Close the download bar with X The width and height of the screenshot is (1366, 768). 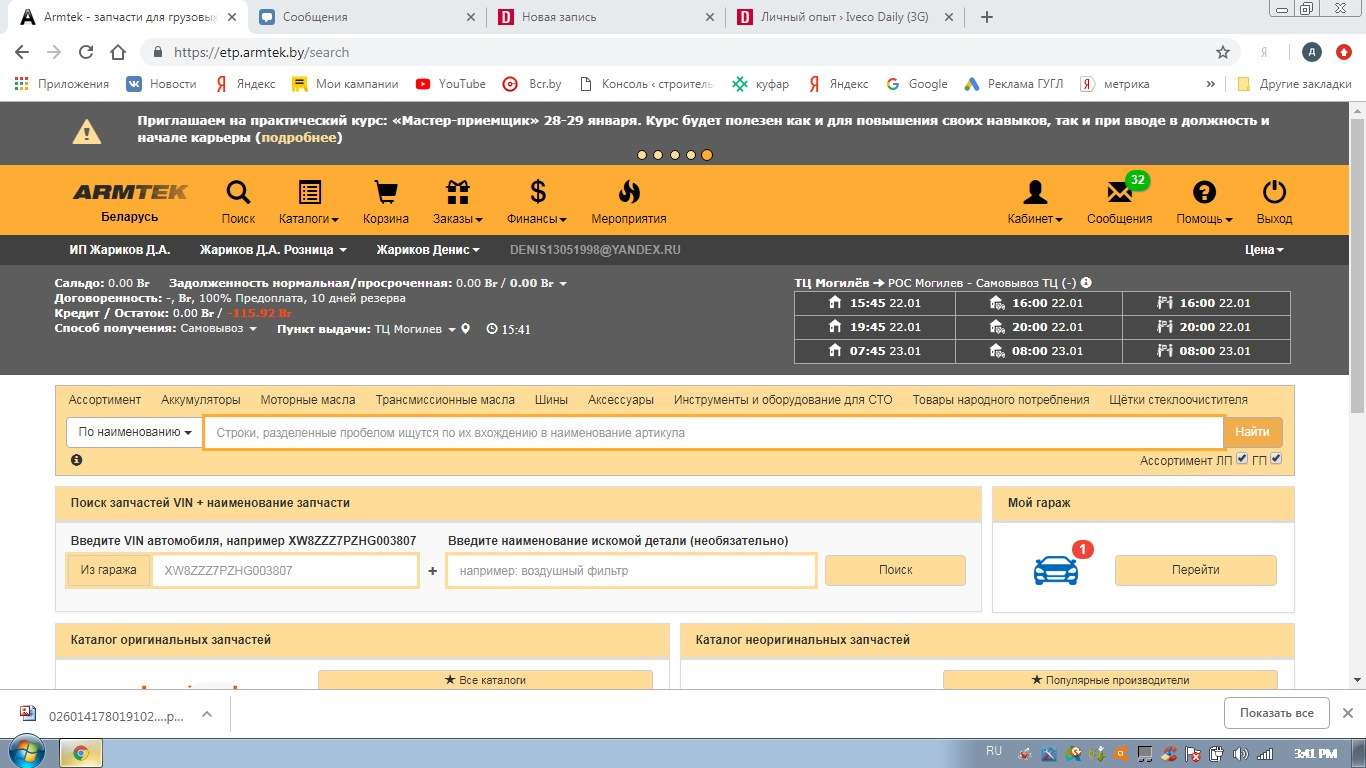tap(1348, 714)
